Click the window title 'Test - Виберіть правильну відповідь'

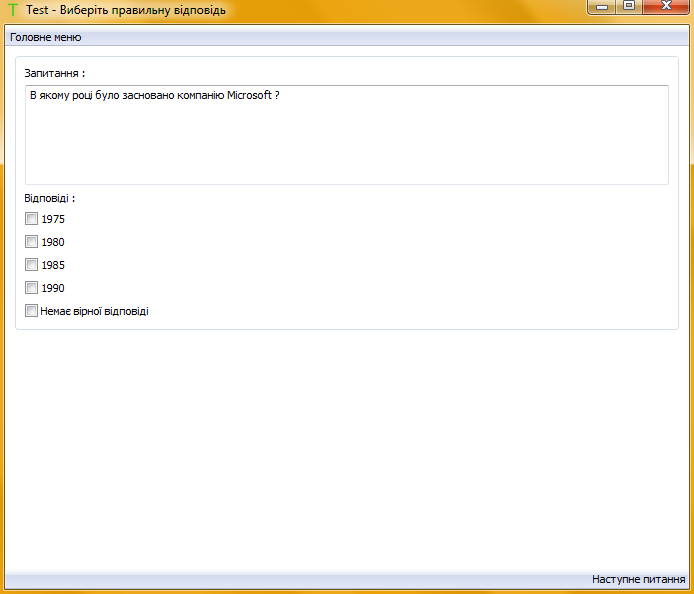pyautogui.click(x=126, y=10)
